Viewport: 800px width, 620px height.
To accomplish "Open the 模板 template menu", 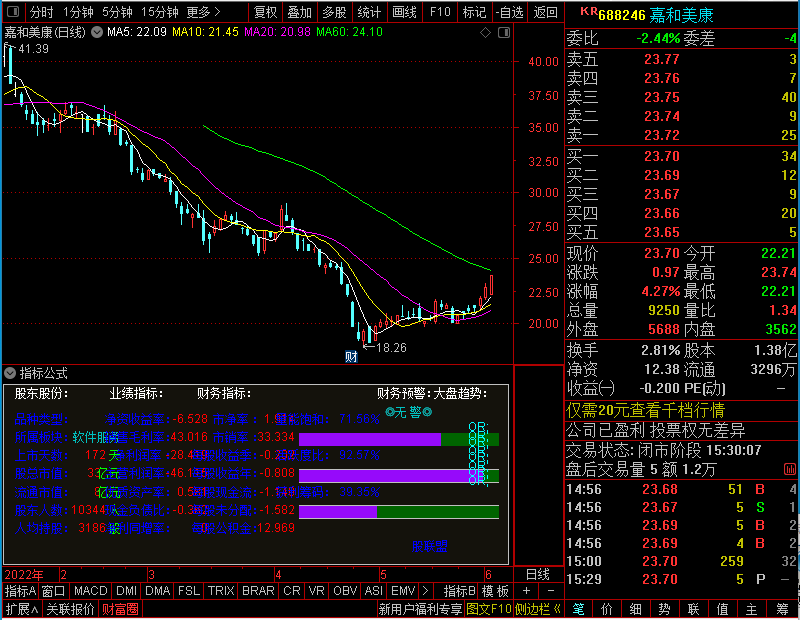I will point(495,591).
